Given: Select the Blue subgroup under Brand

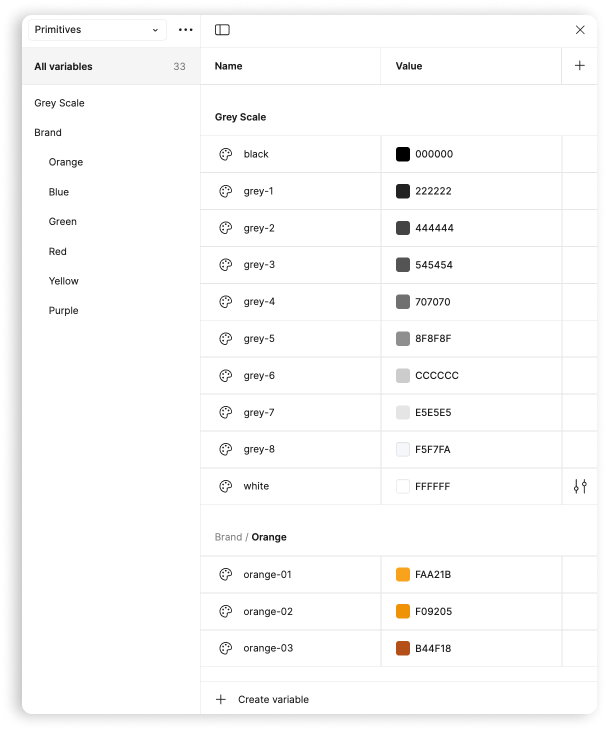Looking at the screenshot, I should click(59, 192).
